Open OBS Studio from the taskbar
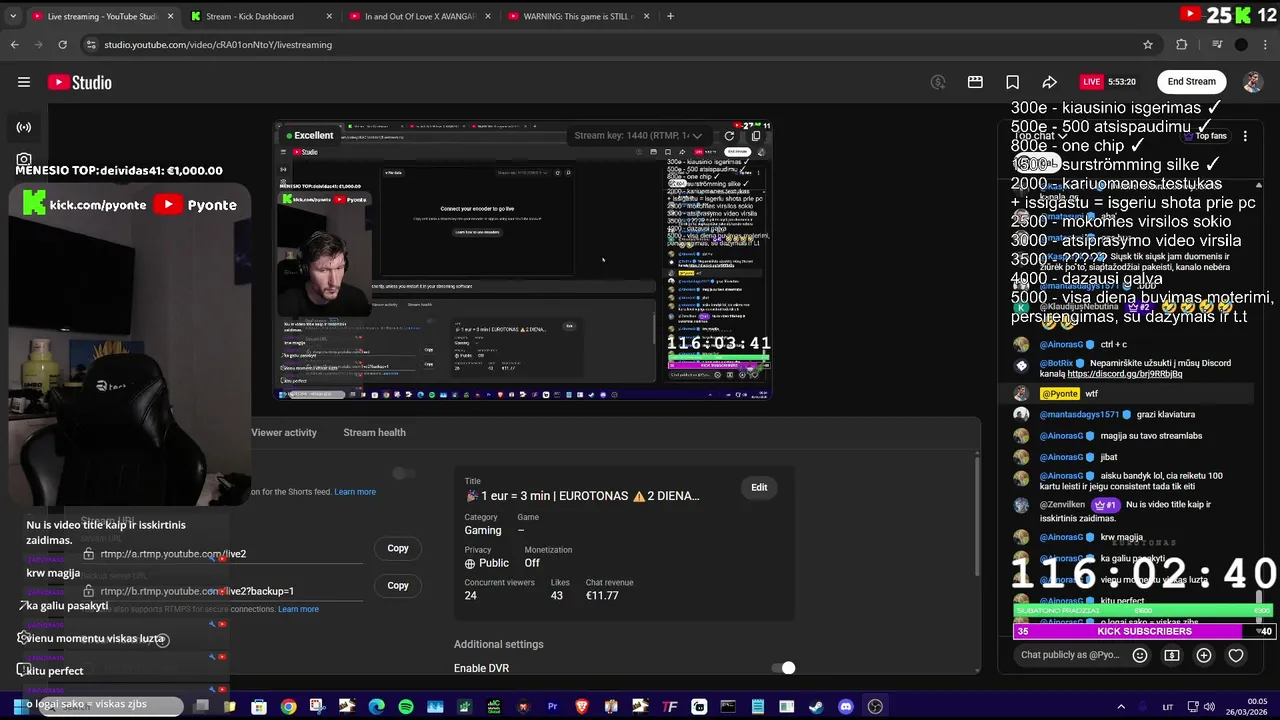This screenshot has height=720, width=1280. (875, 707)
